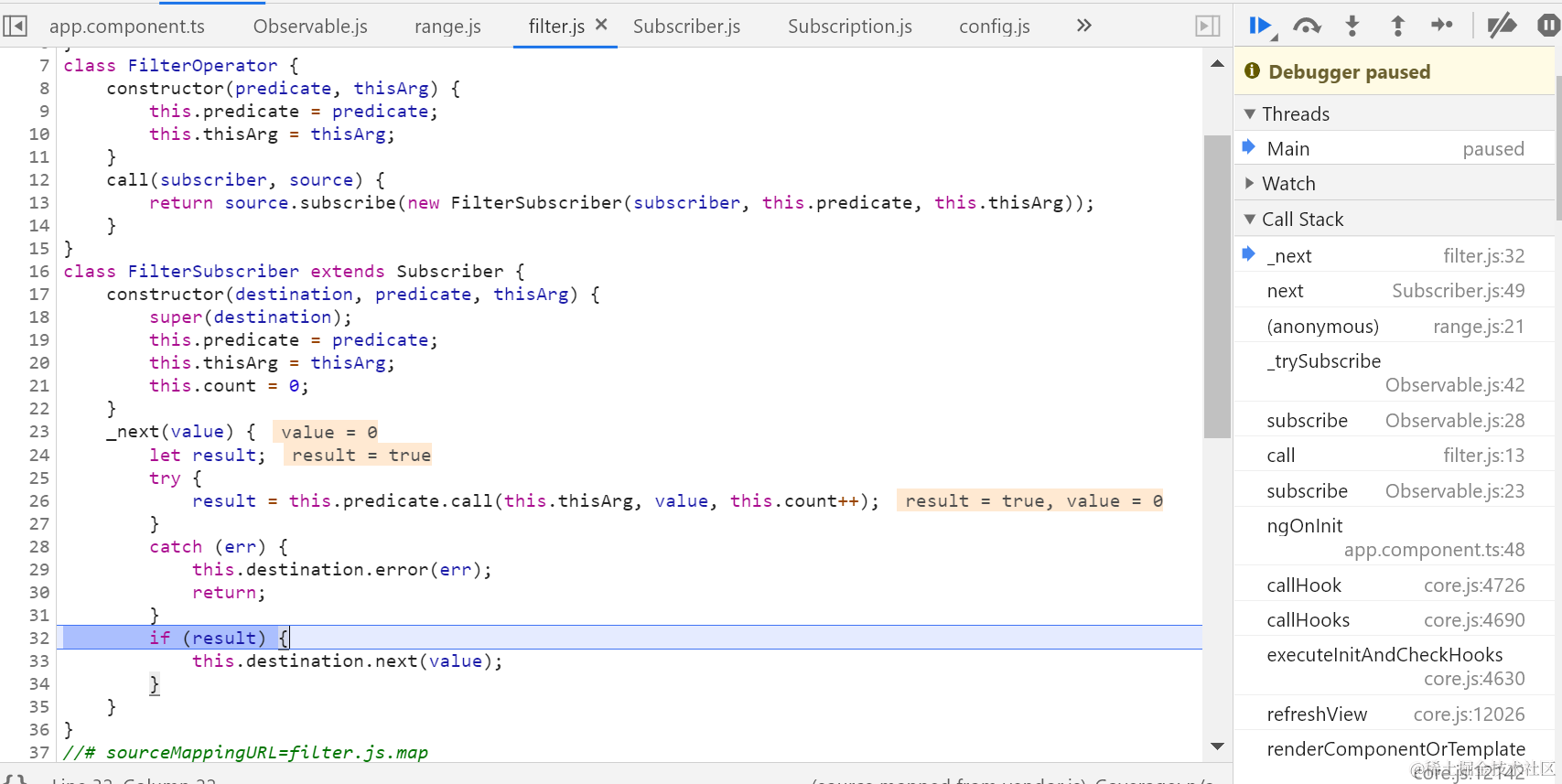Screen dimensions: 1562x784
Task: Click the scroll-up arrow of code editor
Action: click(x=1217, y=63)
